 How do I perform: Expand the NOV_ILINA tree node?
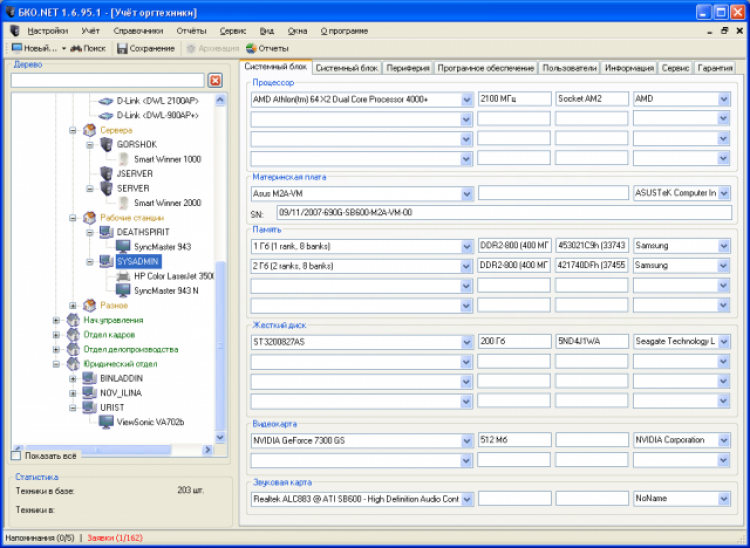pyautogui.click(x=73, y=393)
